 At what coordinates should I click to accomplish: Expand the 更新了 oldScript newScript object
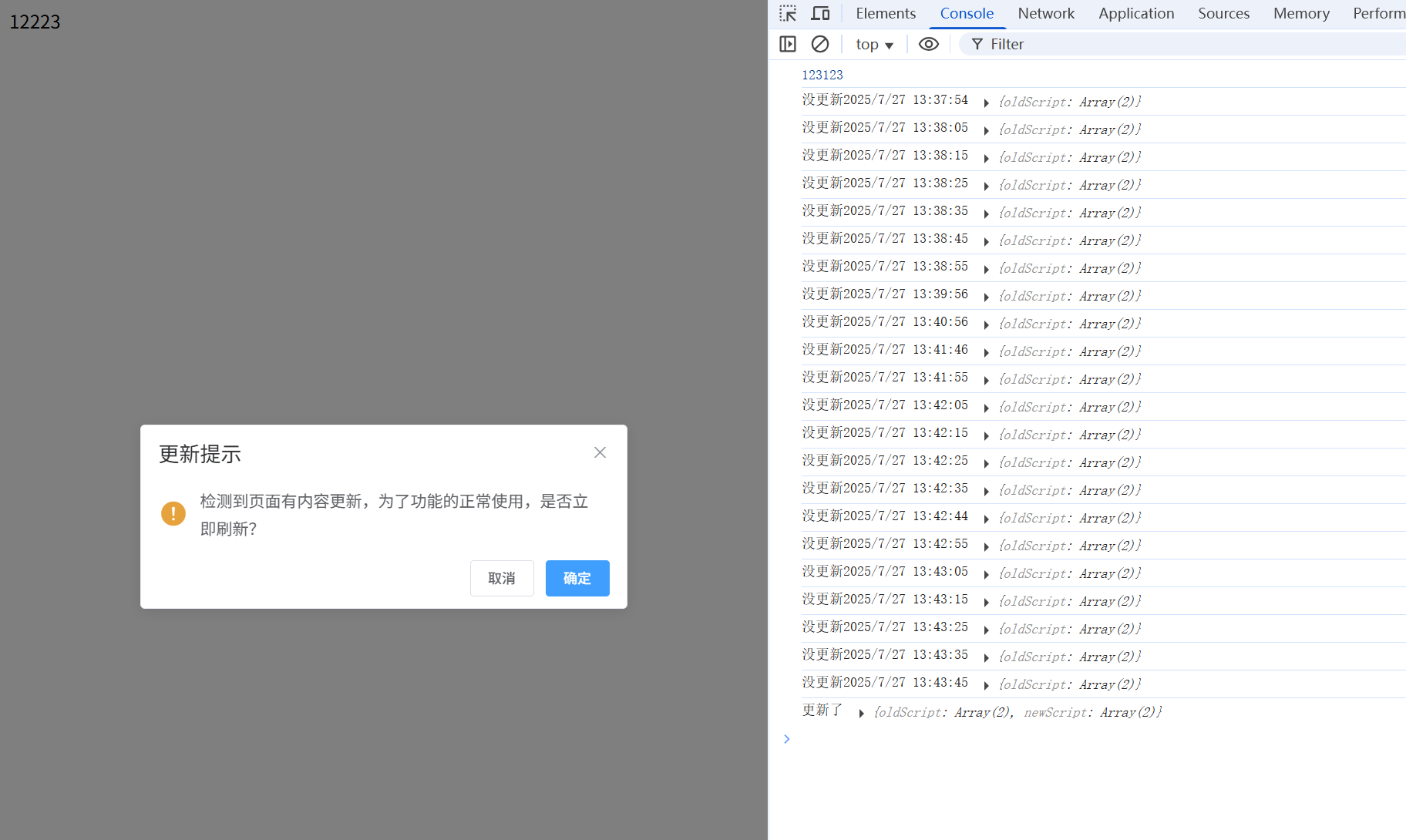(x=861, y=713)
